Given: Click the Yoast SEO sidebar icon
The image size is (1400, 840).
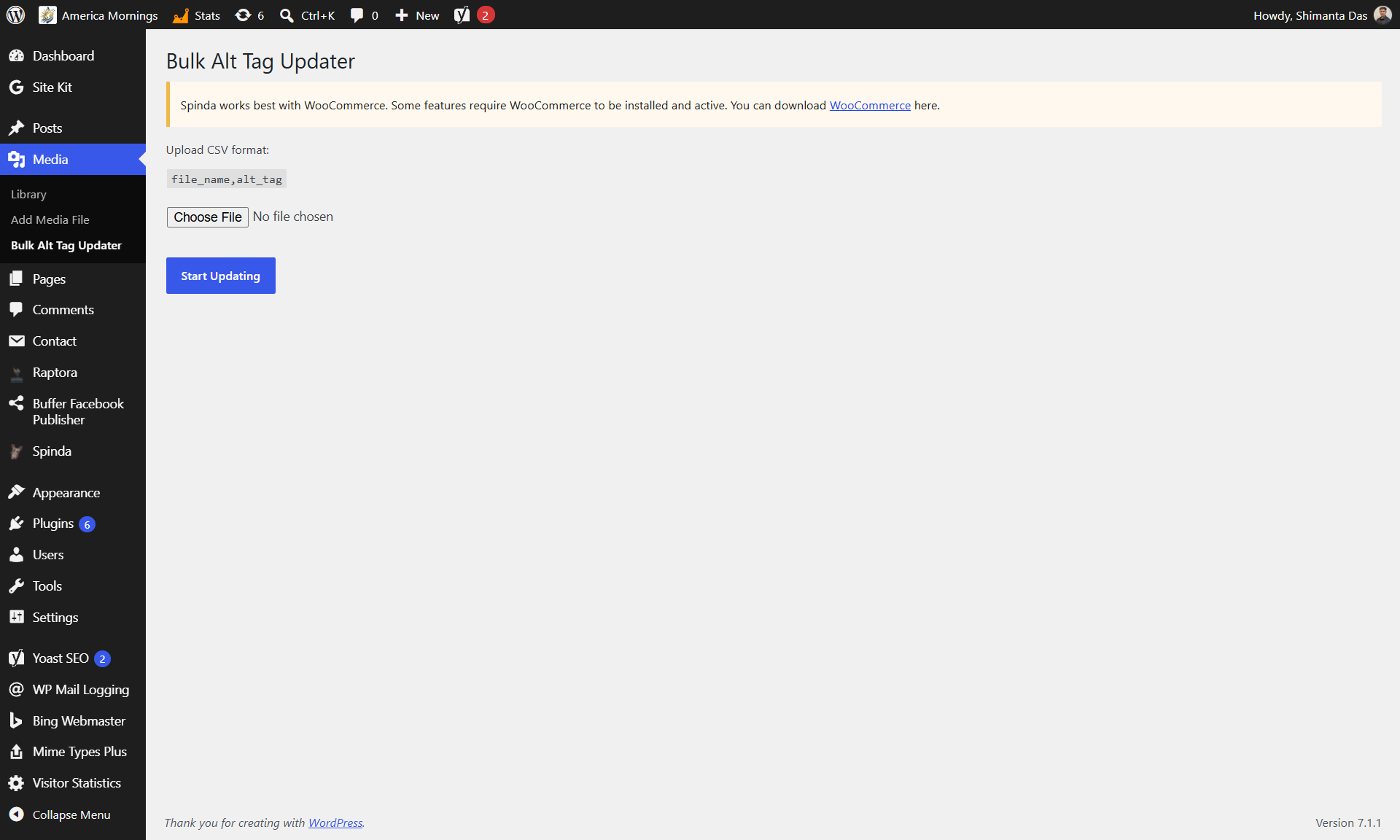Looking at the screenshot, I should [x=16, y=658].
